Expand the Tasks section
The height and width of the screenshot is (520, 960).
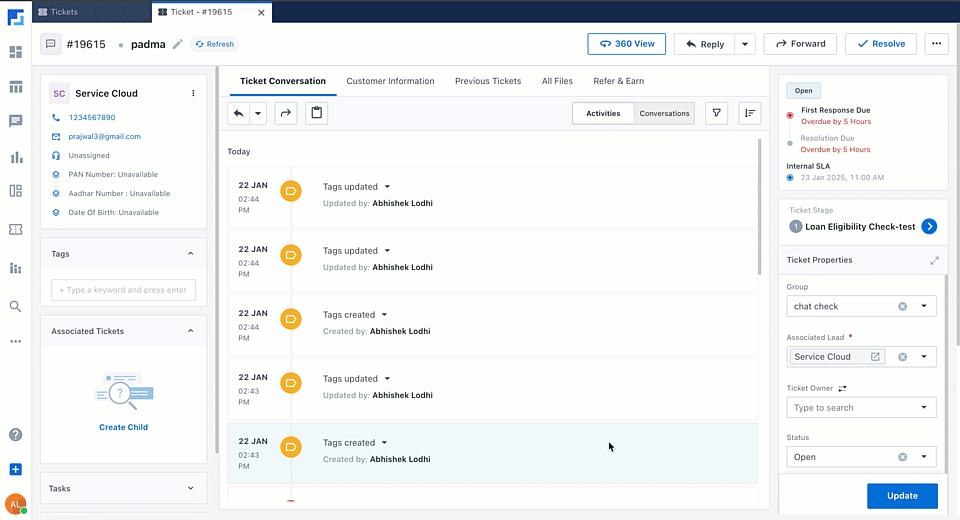190,488
